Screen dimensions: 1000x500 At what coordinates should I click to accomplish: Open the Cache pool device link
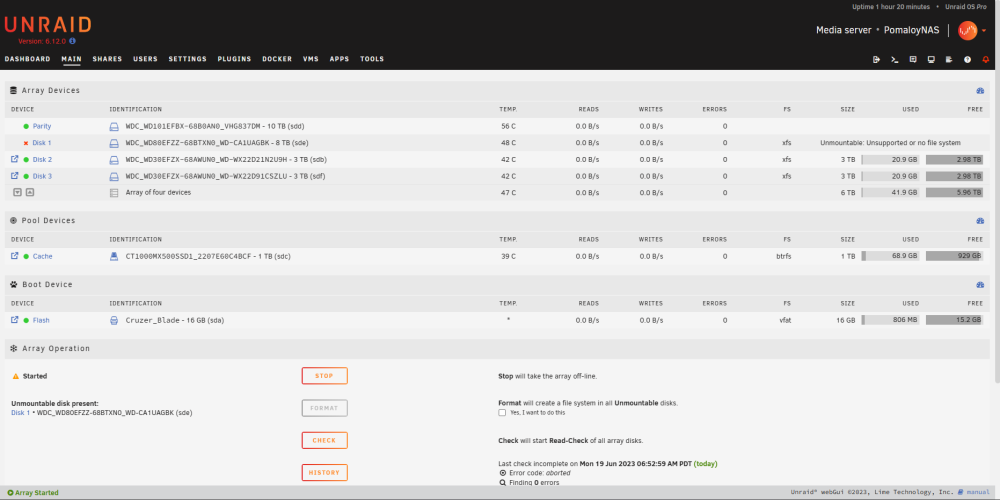point(43,256)
